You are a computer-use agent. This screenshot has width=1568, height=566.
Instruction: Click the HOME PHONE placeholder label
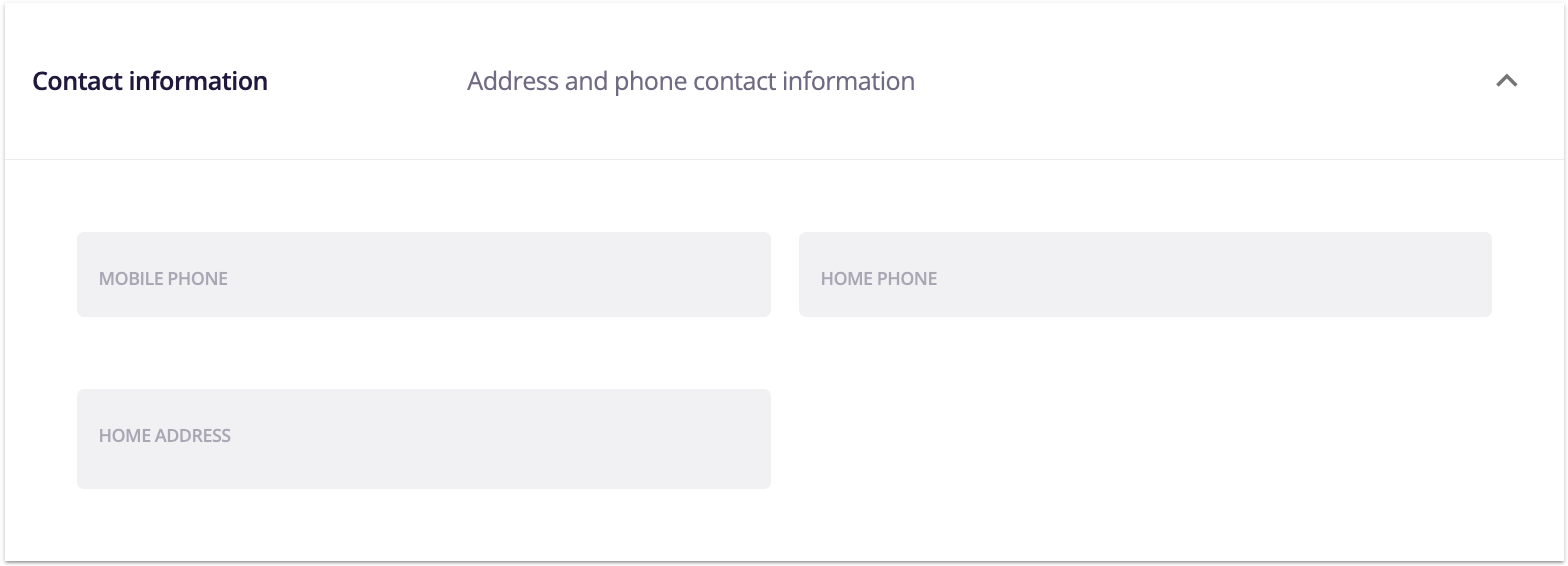coord(878,279)
